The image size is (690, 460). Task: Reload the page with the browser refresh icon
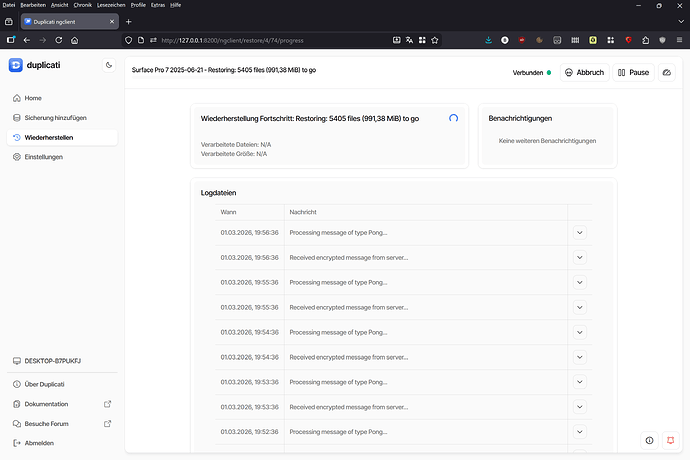tap(58, 40)
